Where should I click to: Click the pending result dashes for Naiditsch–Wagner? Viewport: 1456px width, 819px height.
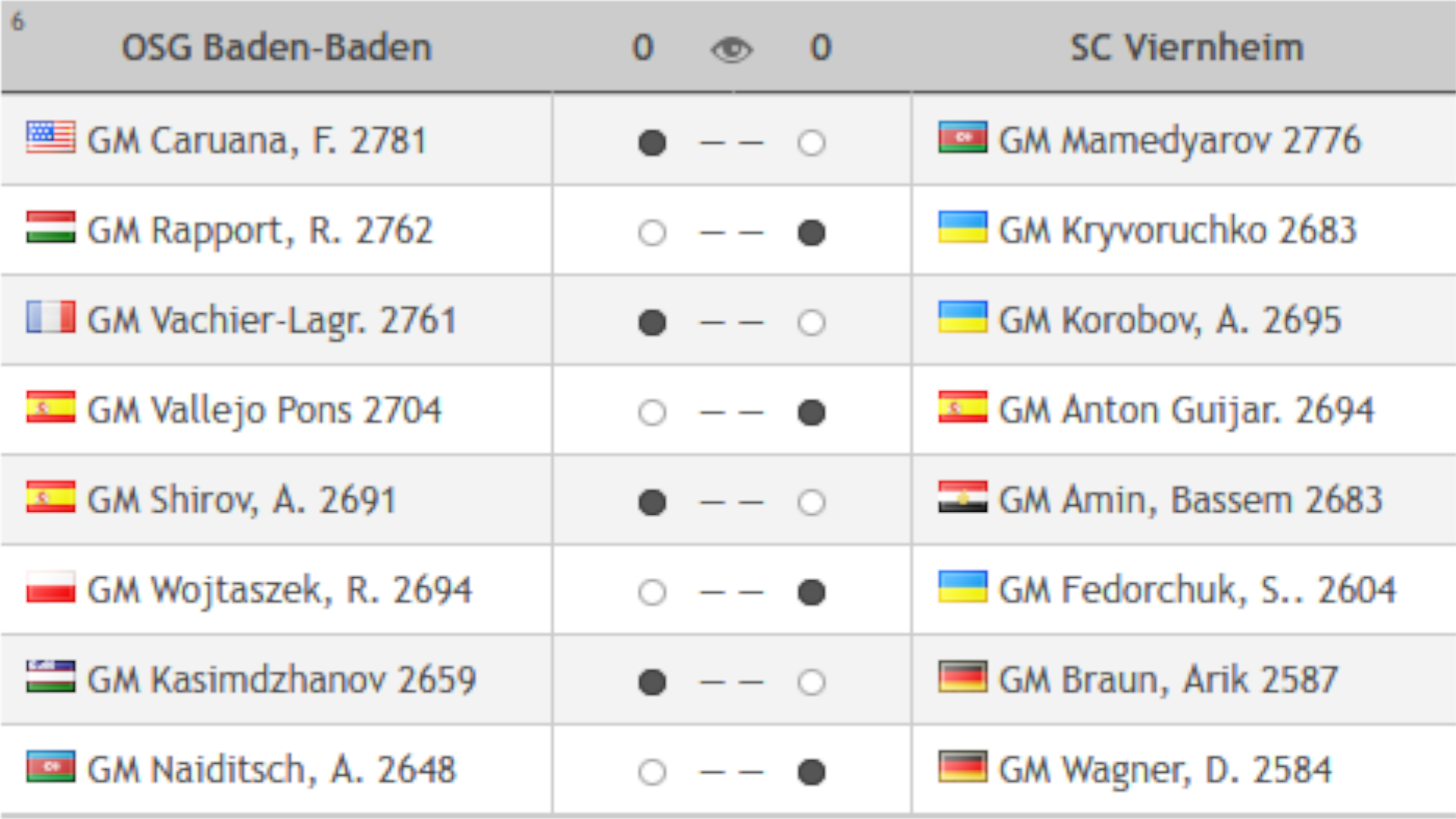(x=732, y=773)
